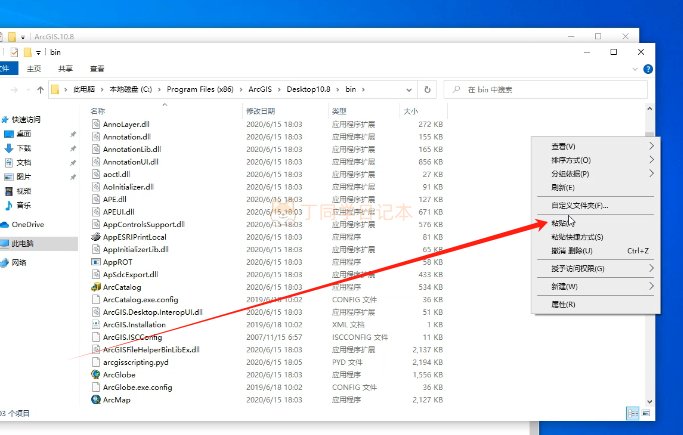The width and height of the screenshot is (683, 435).
Task: Open the 共享 ribbon tab
Action: pyautogui.click(x=65, y=69)
